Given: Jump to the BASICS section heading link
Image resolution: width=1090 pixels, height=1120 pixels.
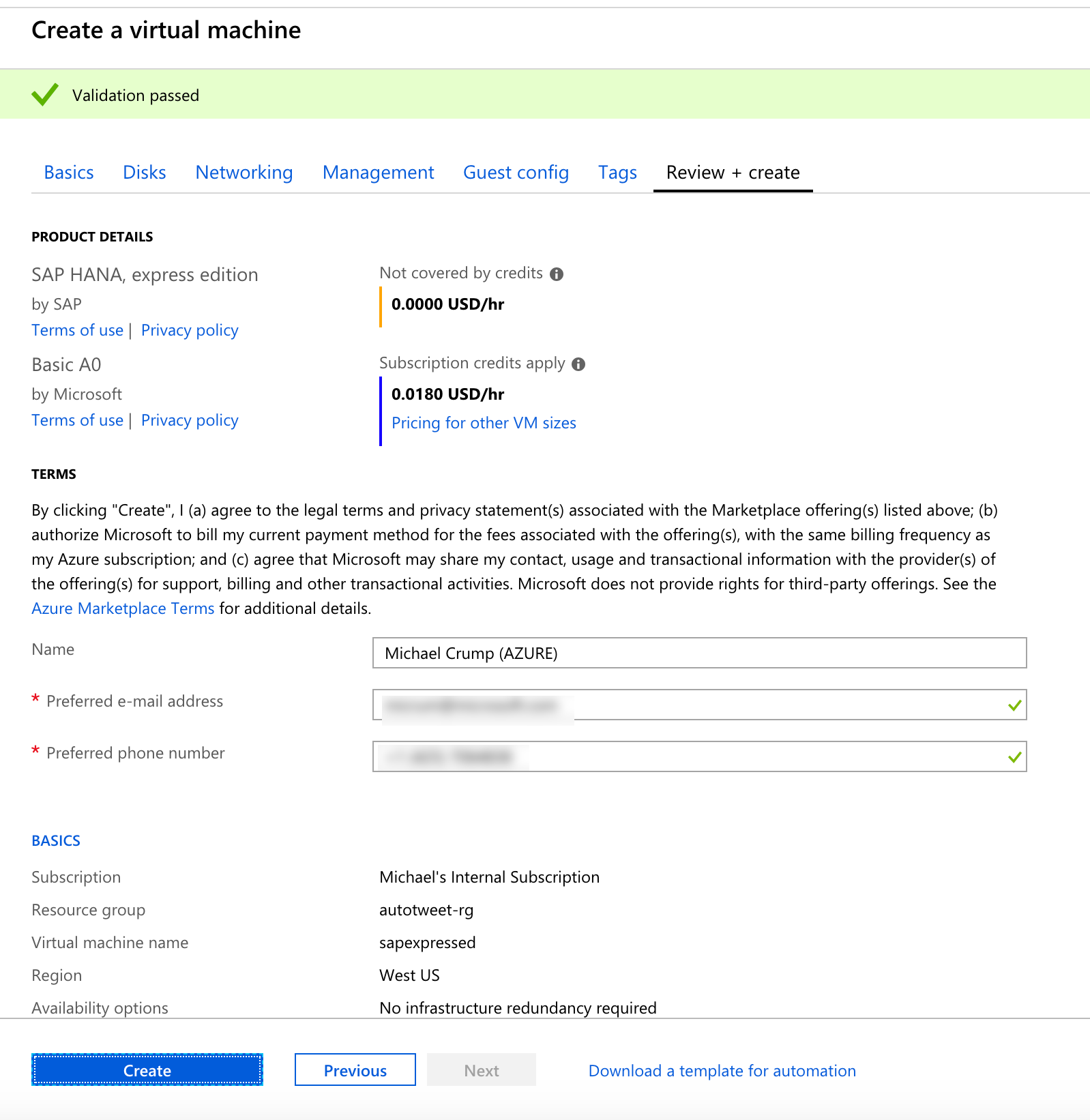Looking at the screenshot, I should pyautogui.click(x=56, y=840).
